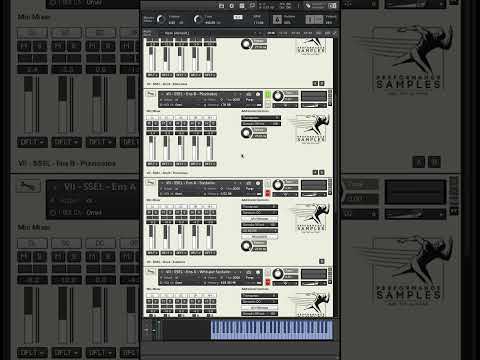480x360 pixels.
Task: Toggle the Solo button on Sustains instrument
Action: click(268, 184)
